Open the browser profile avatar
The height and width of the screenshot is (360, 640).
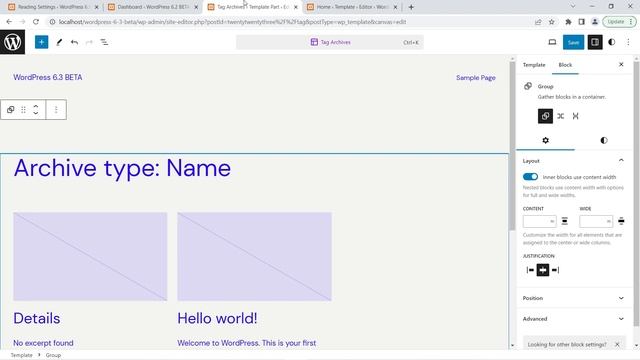pos(595,22)
